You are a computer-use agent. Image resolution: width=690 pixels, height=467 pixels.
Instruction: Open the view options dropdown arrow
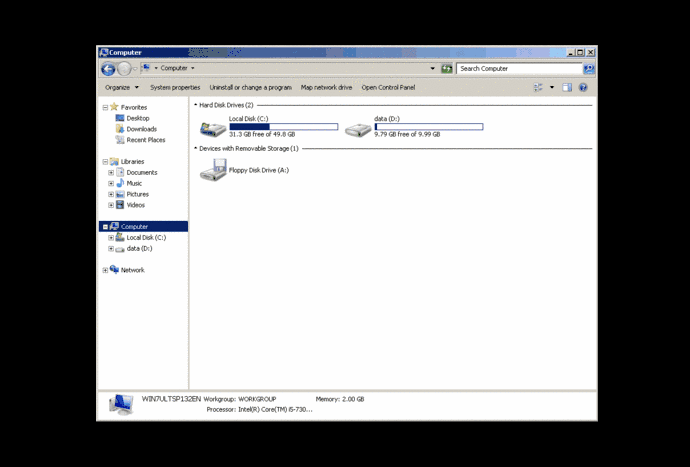pos(552,87)
